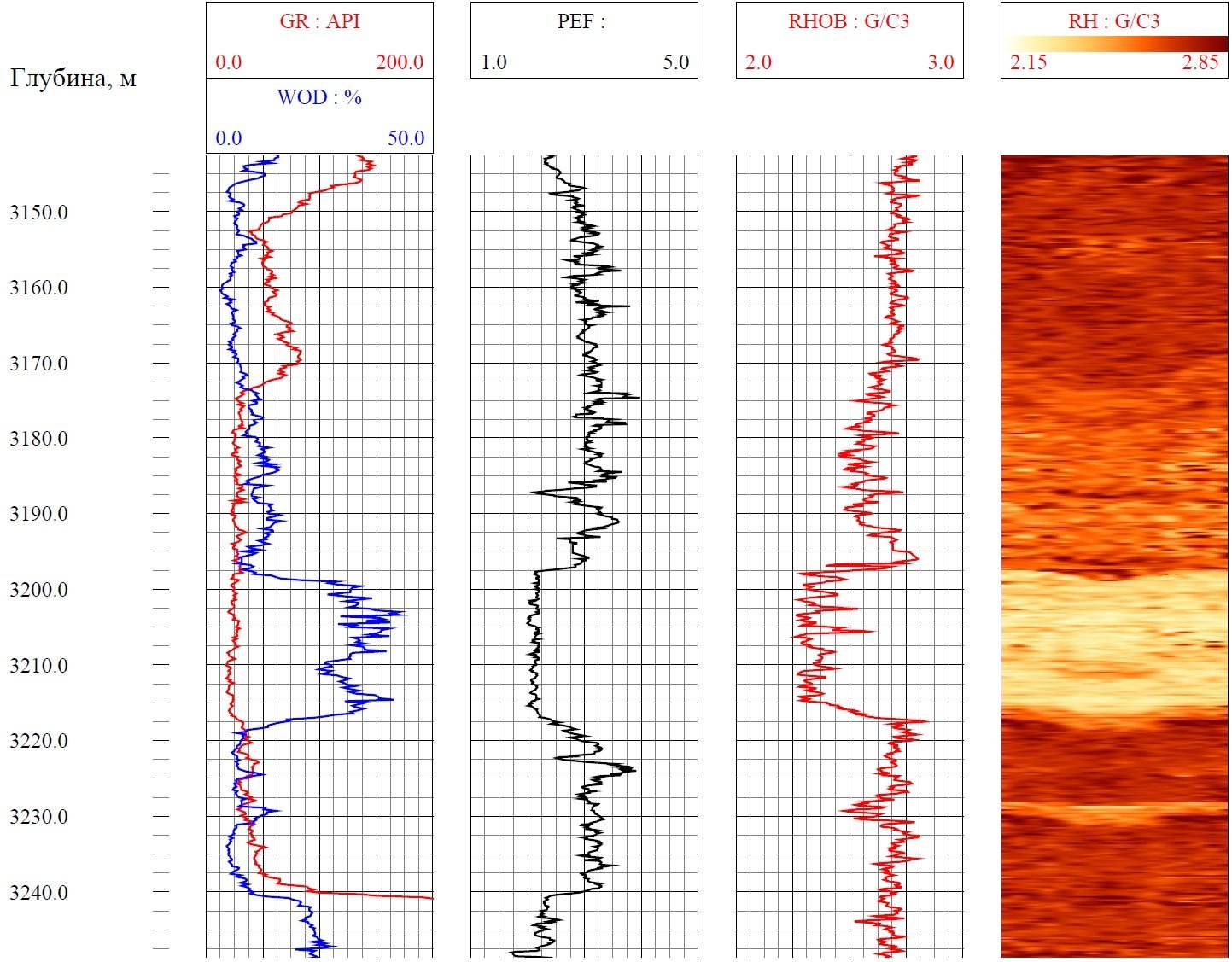The width and height of the screenshot is (1232, 962).
Task: Click the RHOB minimum scale value 2.0
Action: 758,62
